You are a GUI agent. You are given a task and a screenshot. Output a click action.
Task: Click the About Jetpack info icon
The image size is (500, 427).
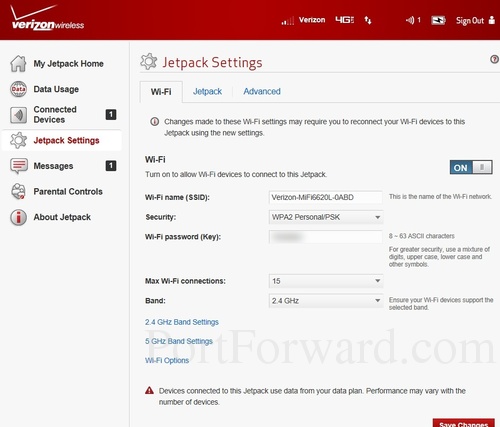pos(18,217)
